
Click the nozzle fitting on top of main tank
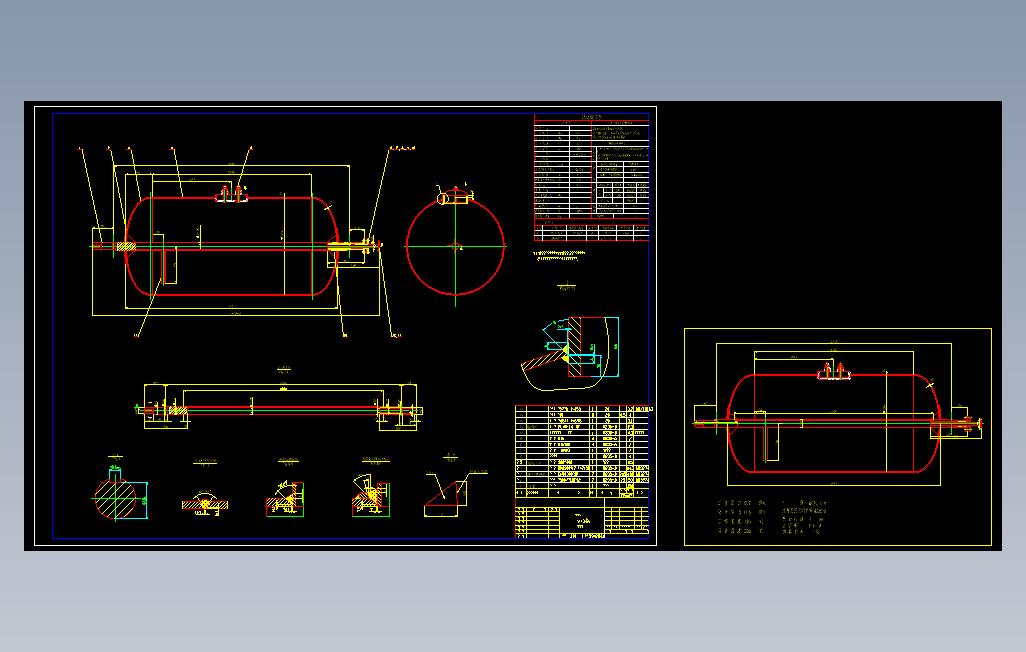coord(232,194)
